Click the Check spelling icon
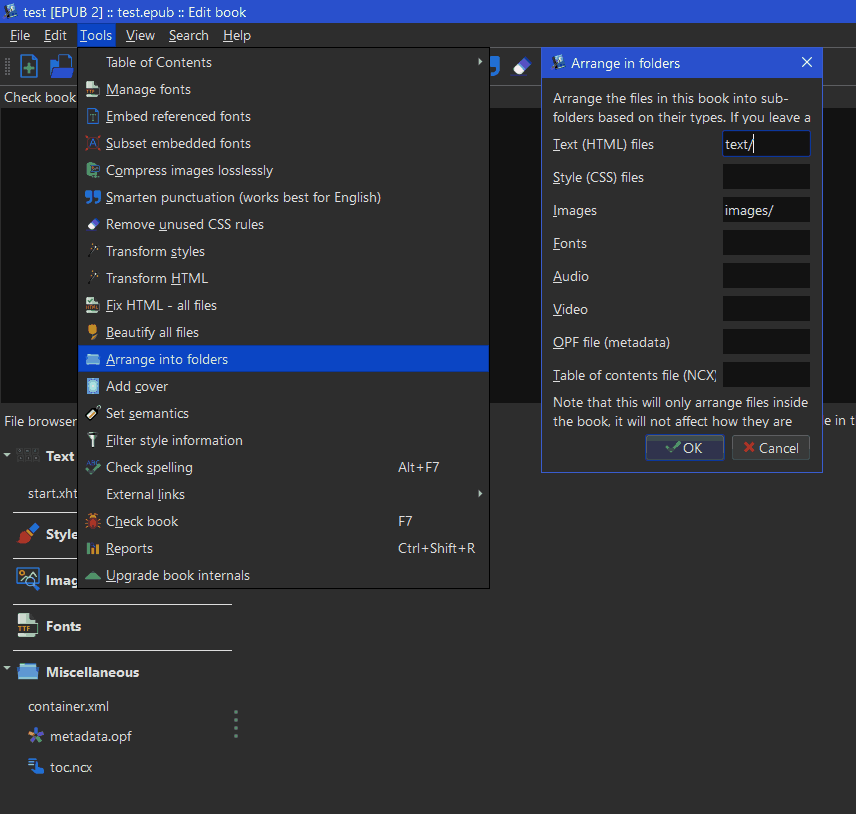 (x=93, y=467)
